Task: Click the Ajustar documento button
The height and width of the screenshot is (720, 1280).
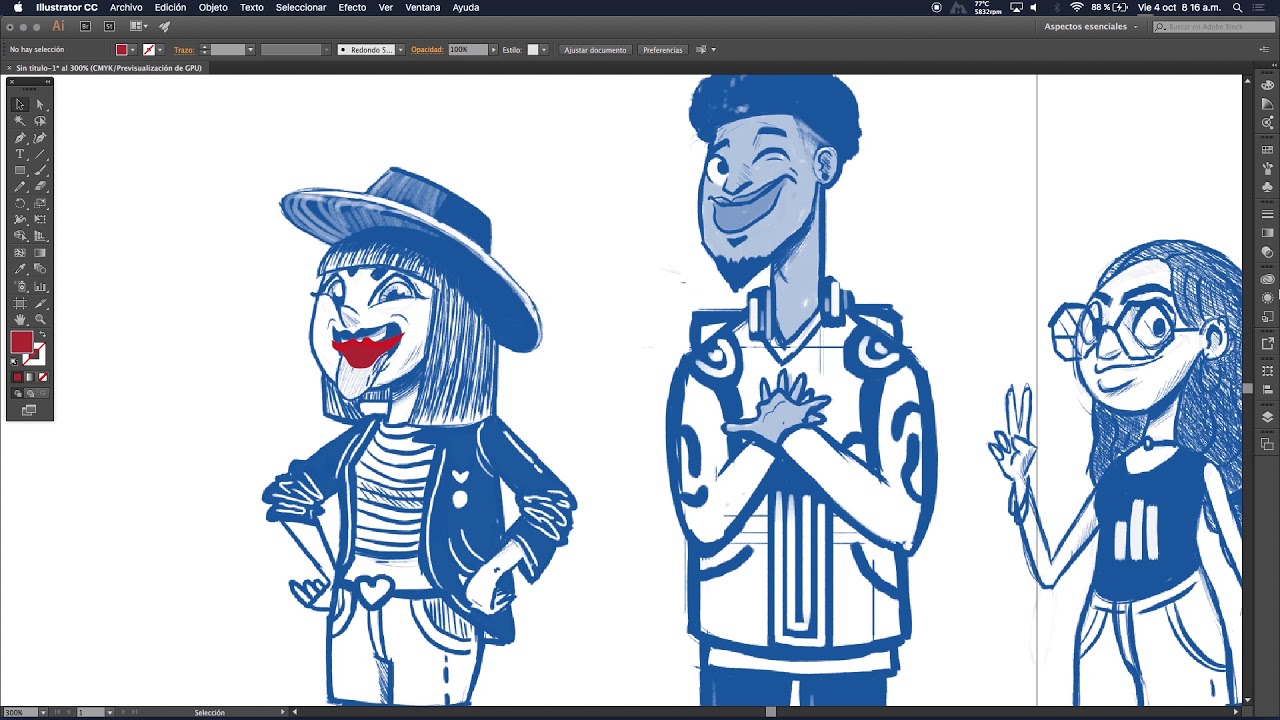Action: 595,50
